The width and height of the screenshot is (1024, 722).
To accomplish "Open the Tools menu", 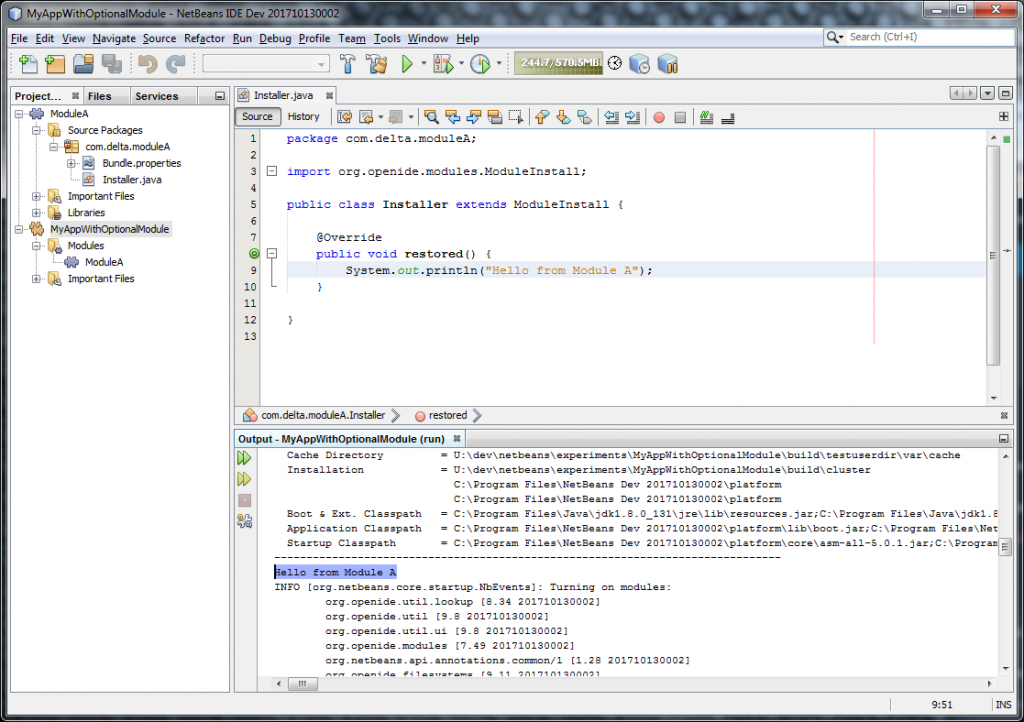I will tap(387, 39).
